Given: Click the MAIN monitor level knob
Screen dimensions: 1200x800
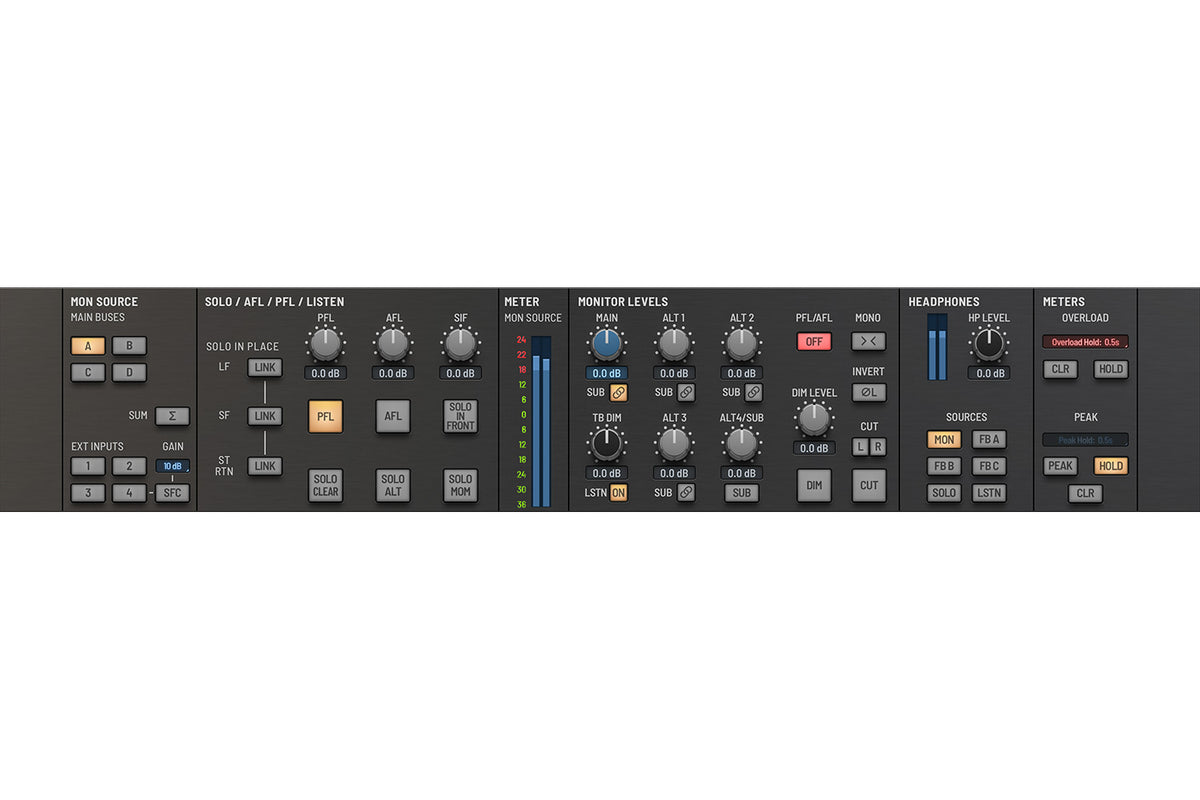Looking at the screenshot, I should point(607,344).
